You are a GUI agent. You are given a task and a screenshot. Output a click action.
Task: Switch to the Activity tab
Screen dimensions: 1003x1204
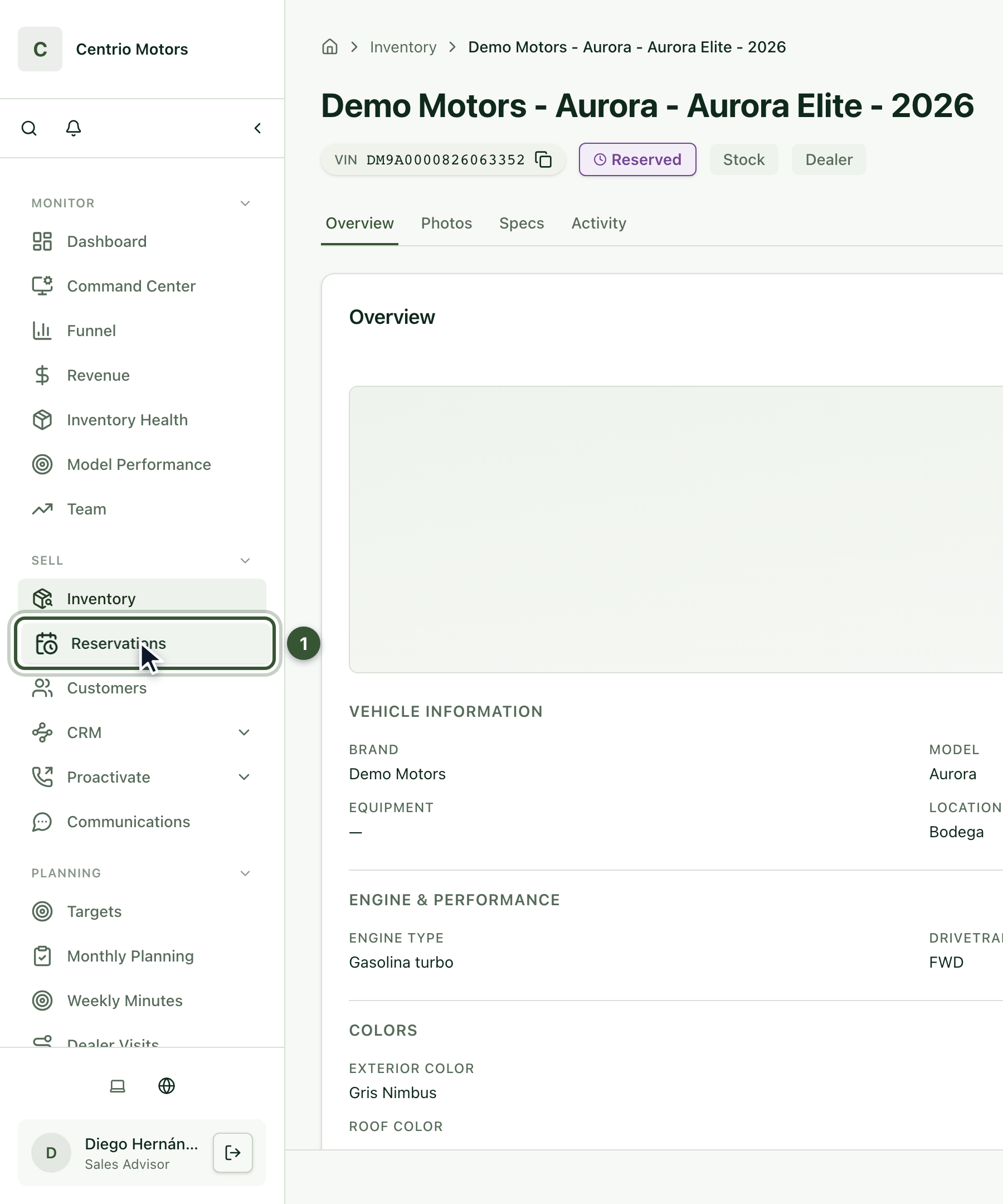coord(599,223)
